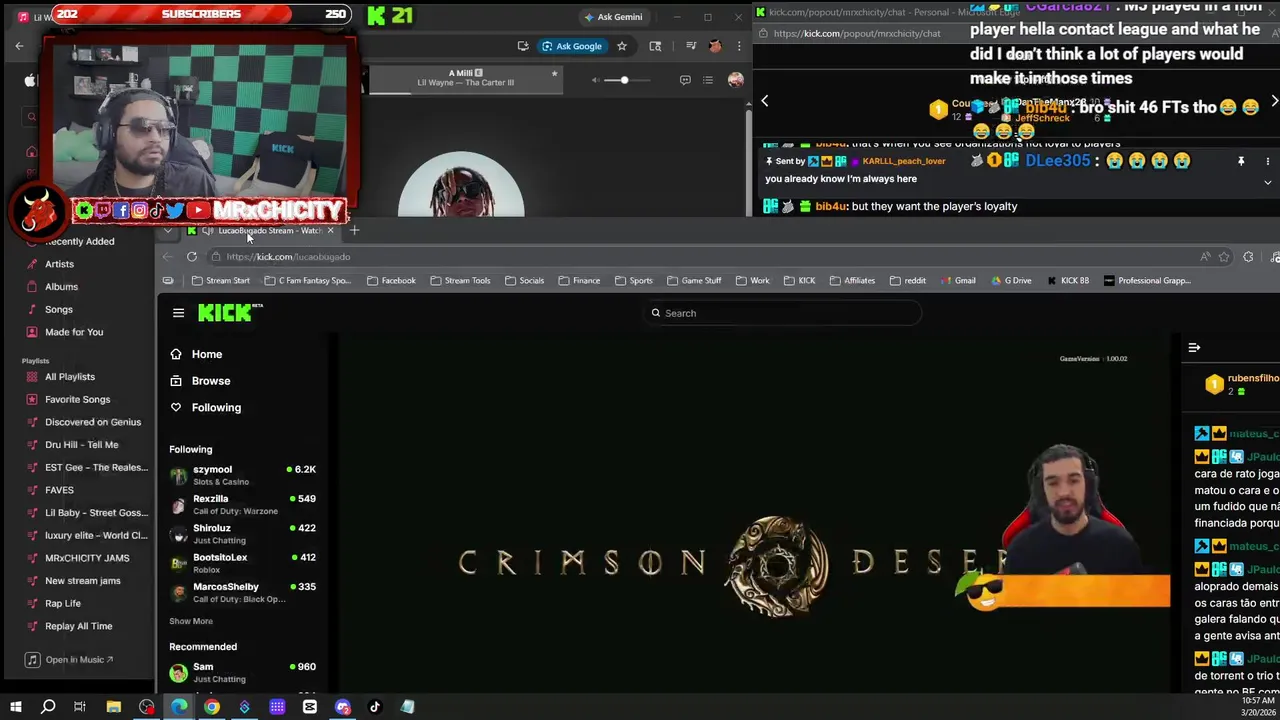Click Ask Gemini in Chrome title bar
The image size is (1280, 720).
point(613,17)
